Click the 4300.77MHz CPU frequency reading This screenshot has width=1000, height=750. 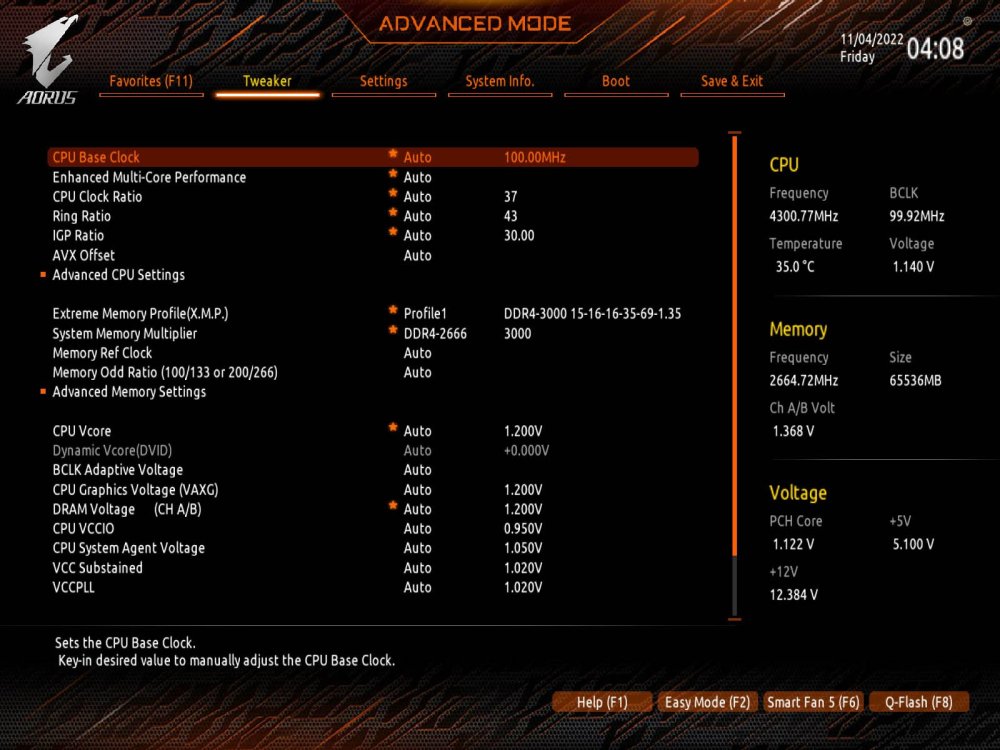point(804,216)
